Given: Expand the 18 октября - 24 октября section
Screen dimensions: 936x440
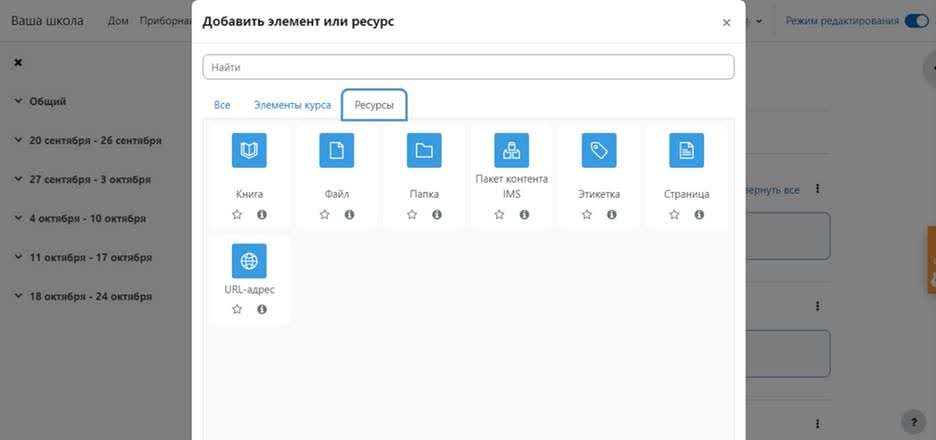Looking at the screenshot, I should tap(18, 296).
